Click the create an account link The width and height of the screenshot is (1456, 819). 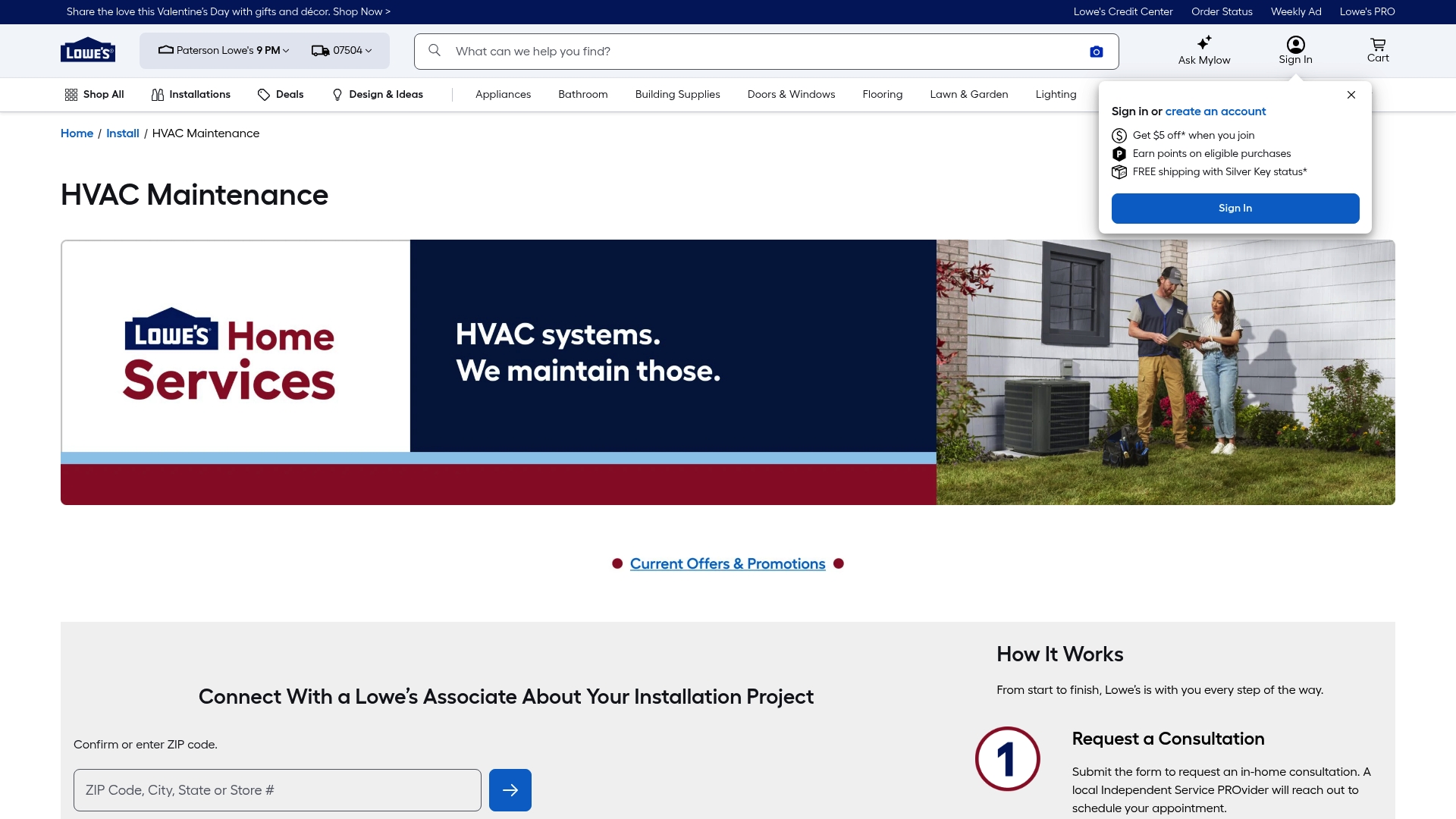pyautogui.click(x=1216, y=111)
